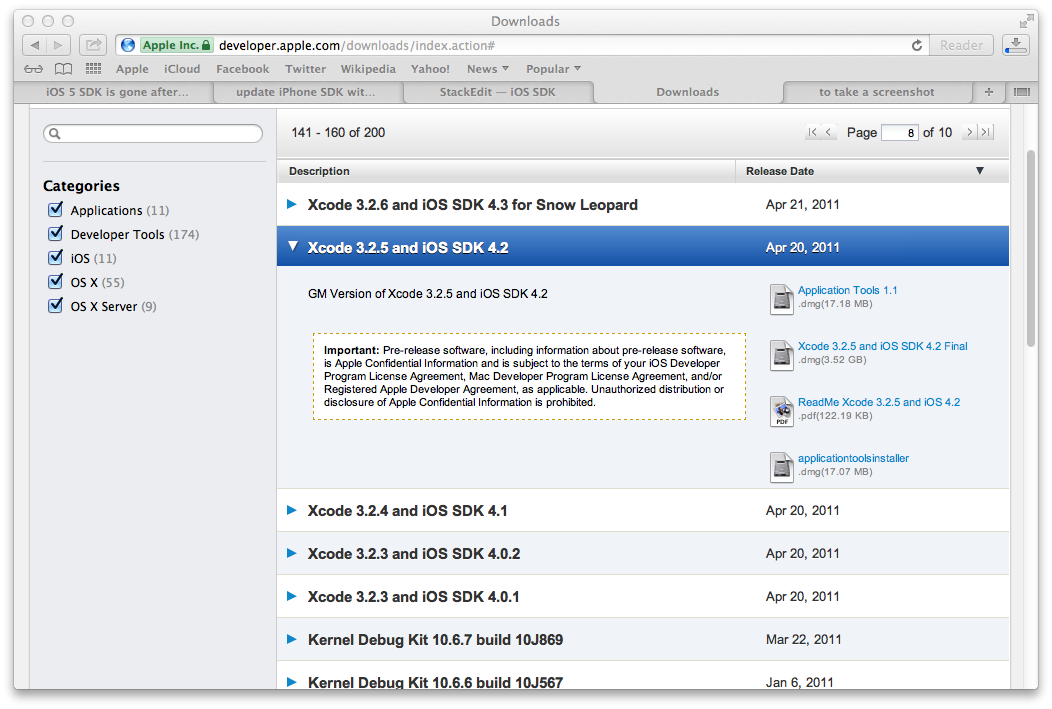Image resolution: width=1052 pixels, height=709 pixels.
Task: Click the URL address field
Action: pos(522,45)
